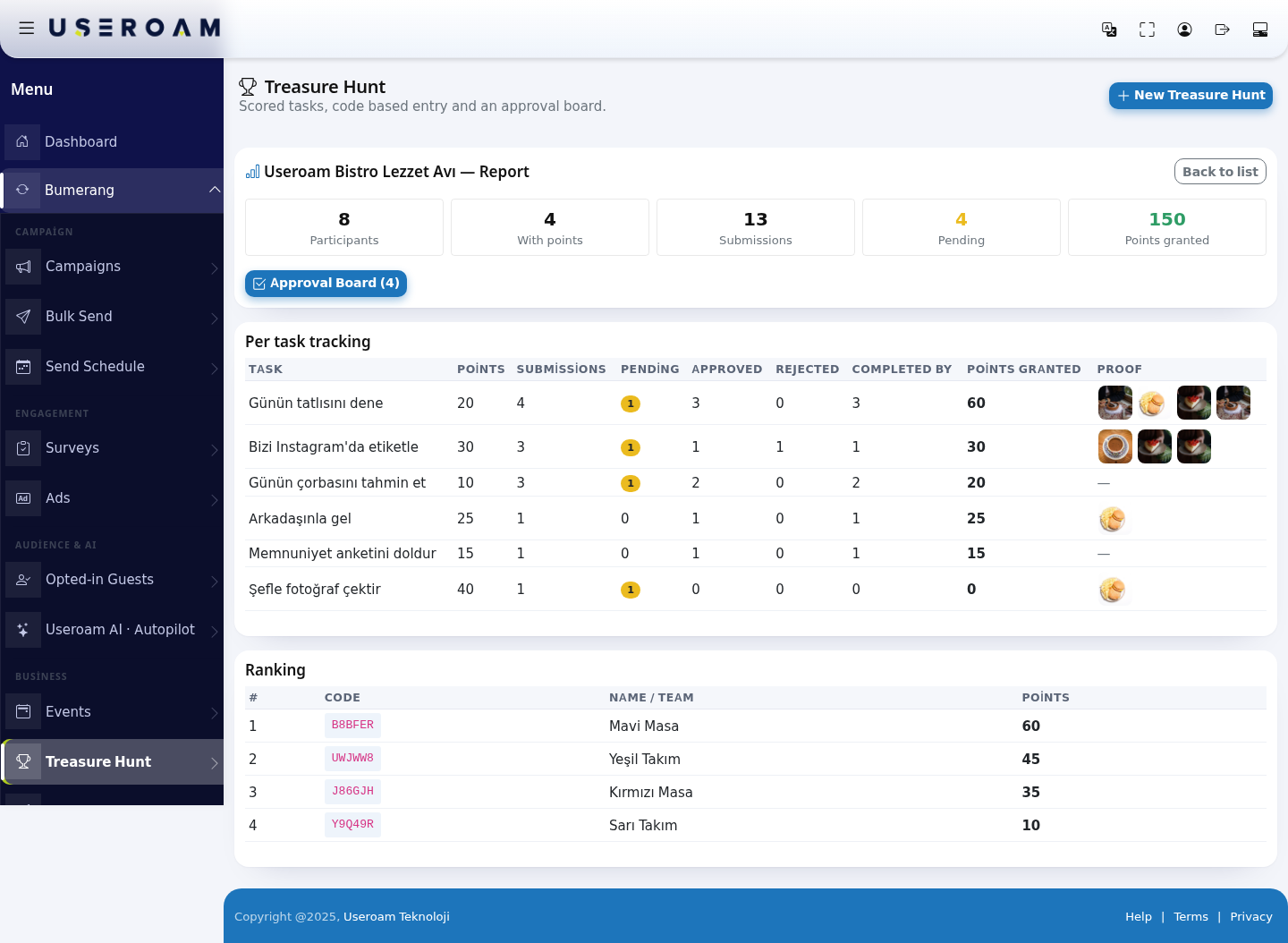Viewport: 1288px width, 943px height.
Task: Expand the Surveys submenu chevron
Action: pyautogui.click(x=215, y=449)
